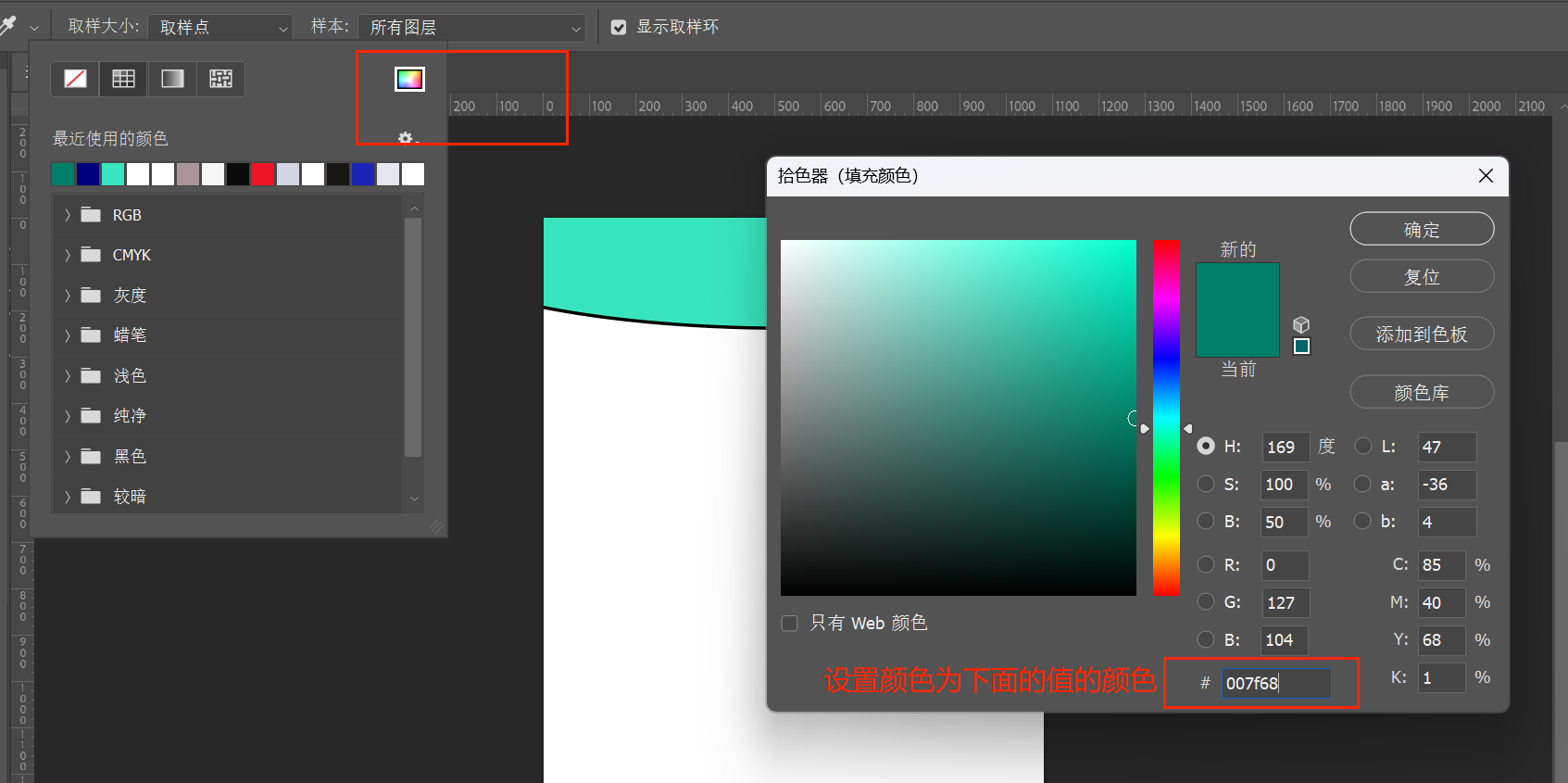Select the R red radio button
Image resolution: width=1568 pixels, height=783 pixels.
coord(1206,564)
